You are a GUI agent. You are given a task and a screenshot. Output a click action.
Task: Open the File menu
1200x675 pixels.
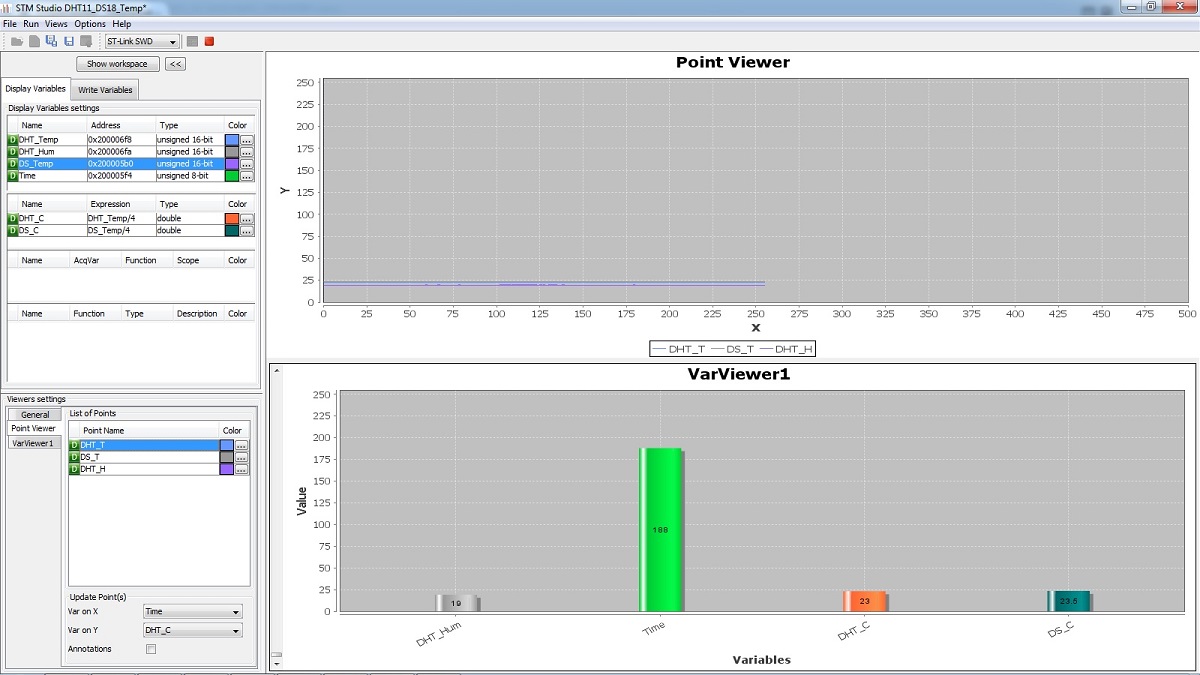click(x=10, y=23)
